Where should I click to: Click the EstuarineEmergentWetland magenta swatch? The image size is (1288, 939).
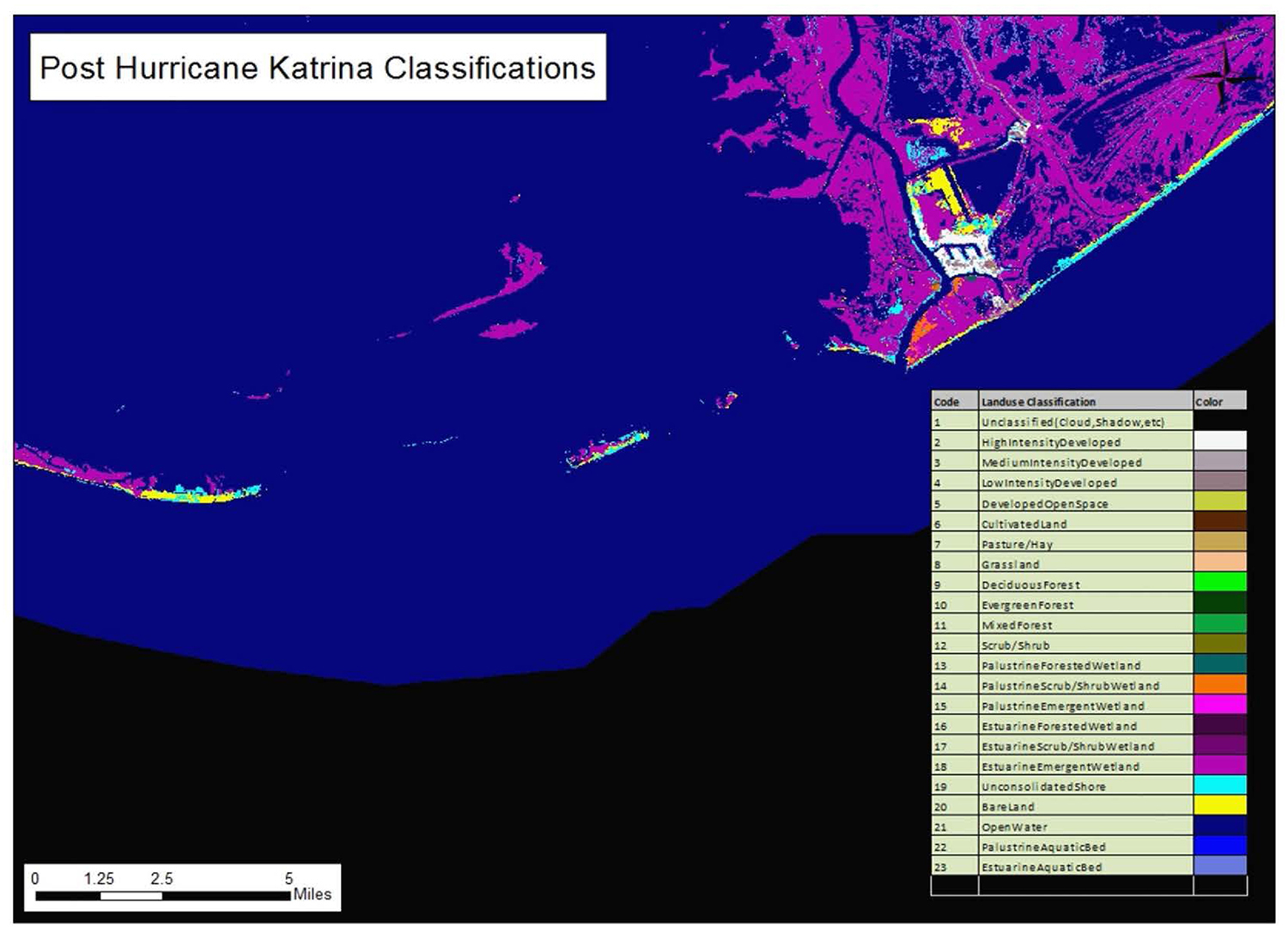tap(1219, 765)
